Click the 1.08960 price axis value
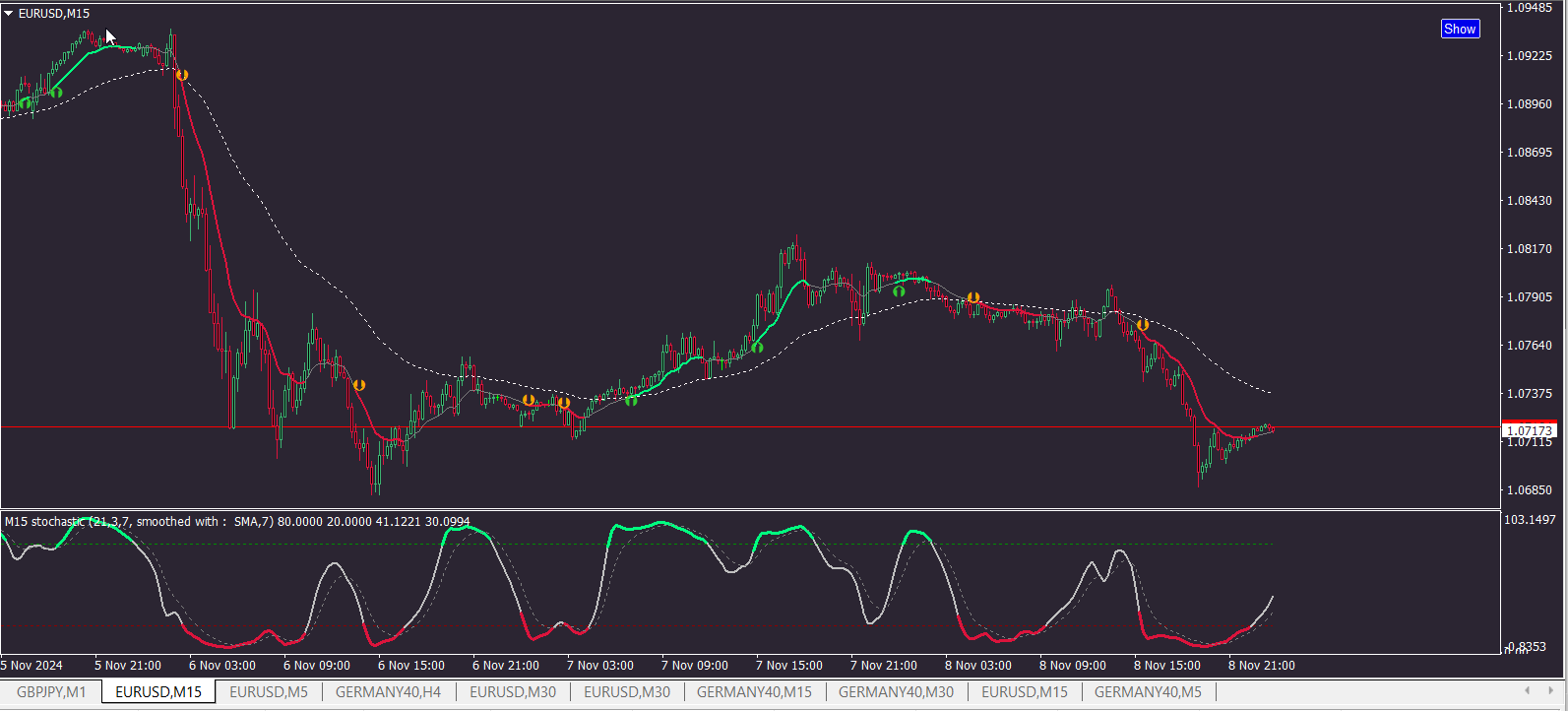Image resolution: width=1568 pixels, height=711 pixels. [1530, 104]
